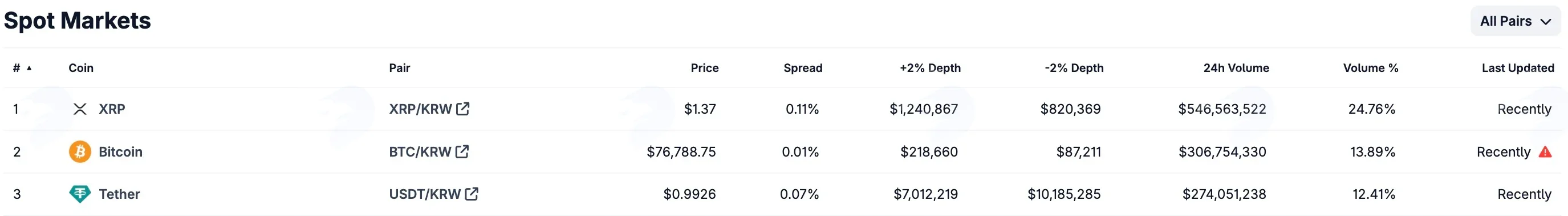Click the Bitcoin orange logo icon
The width and height of the screenshot is (1568, 216).
coord(80,151)
